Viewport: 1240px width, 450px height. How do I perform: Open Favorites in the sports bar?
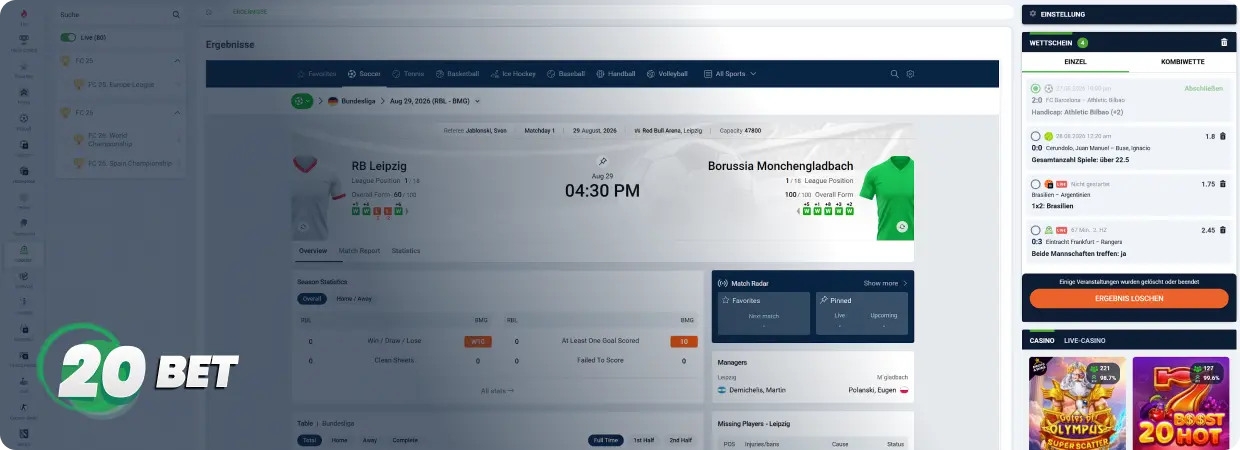[316, 74]
